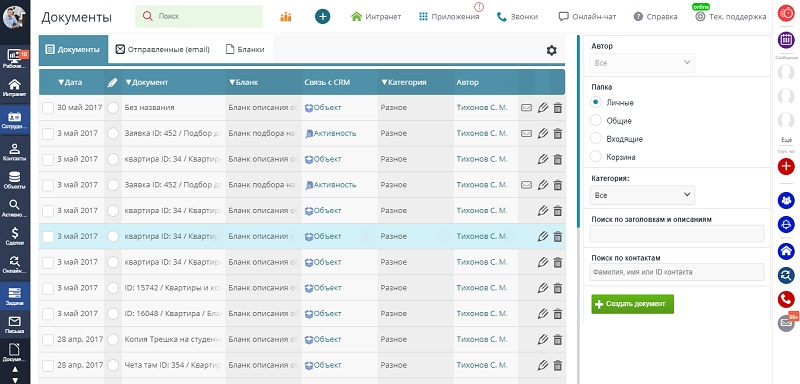
Task: Delete the 'Без названия' document trash icon
Action: pos(558,108)
